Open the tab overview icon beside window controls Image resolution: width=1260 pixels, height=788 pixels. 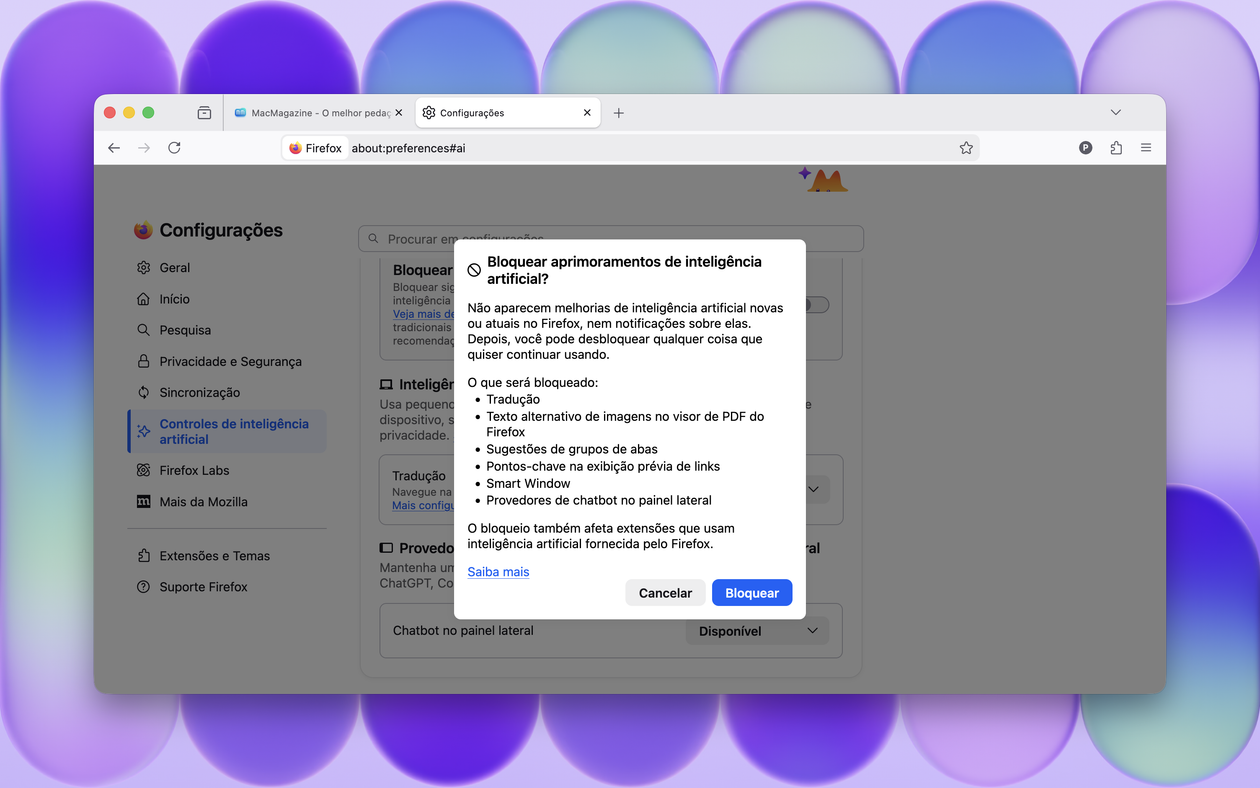point(204,113)
